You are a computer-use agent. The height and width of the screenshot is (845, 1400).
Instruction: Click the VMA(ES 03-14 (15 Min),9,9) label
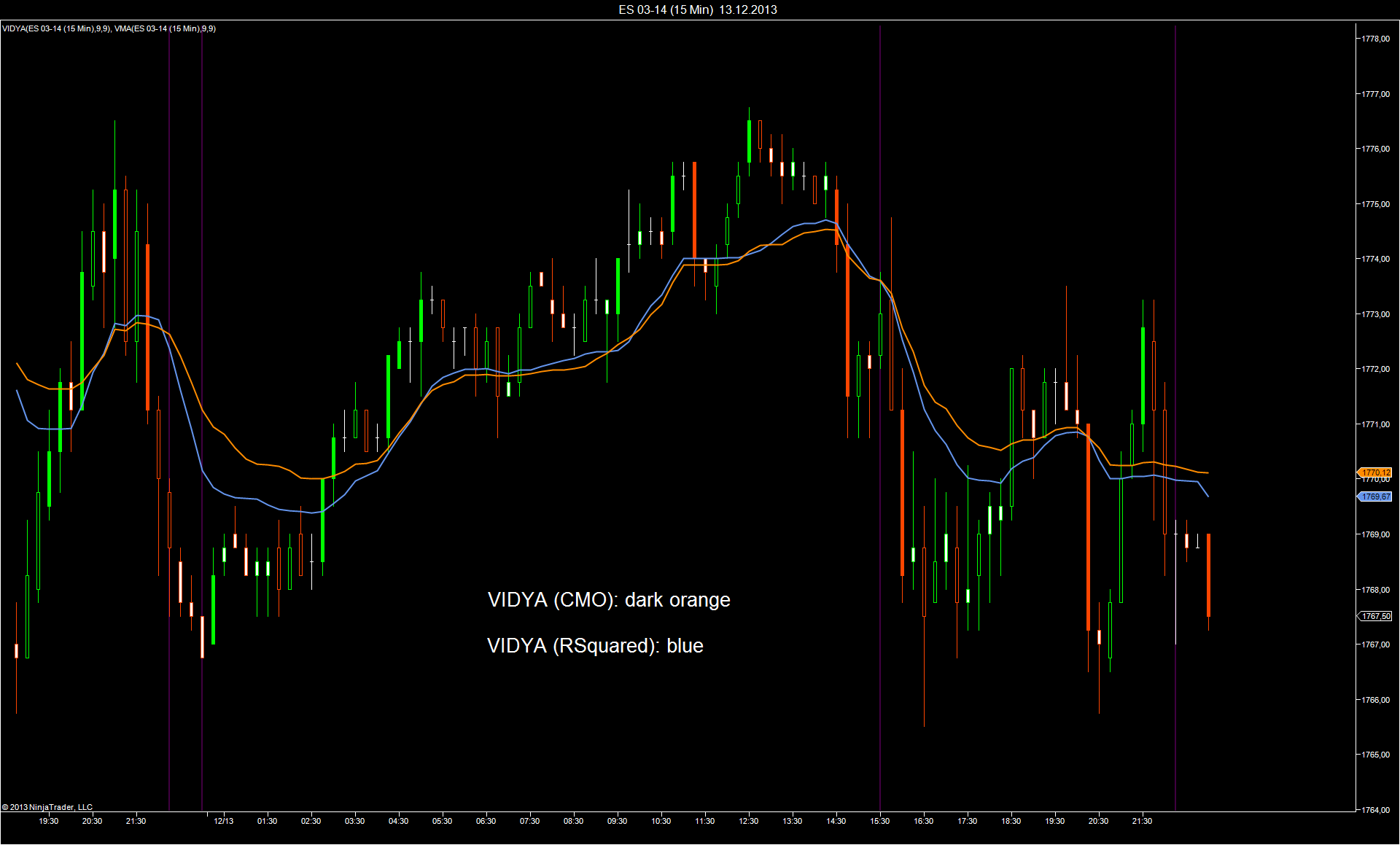(165, 28)
